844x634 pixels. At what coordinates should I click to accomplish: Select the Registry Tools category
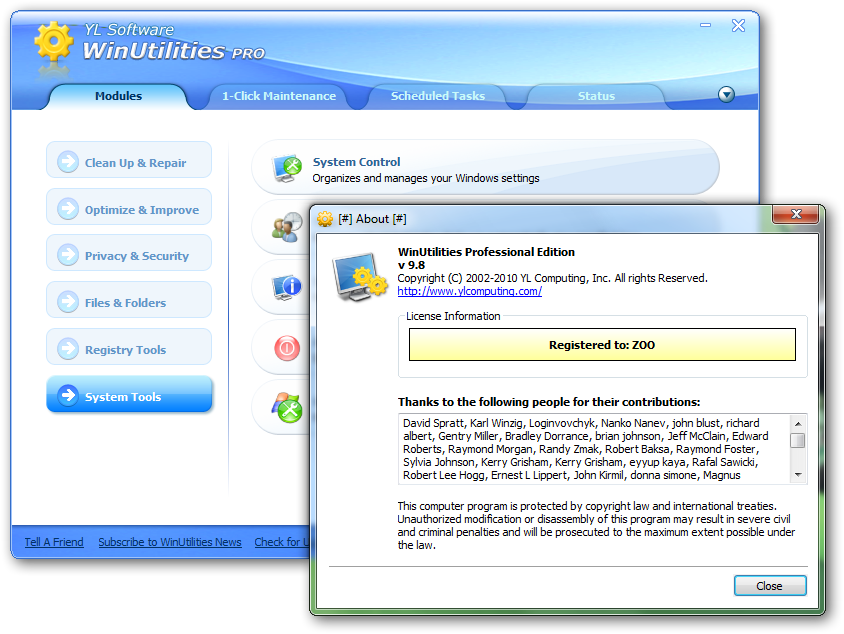click(x=129, y=347)
